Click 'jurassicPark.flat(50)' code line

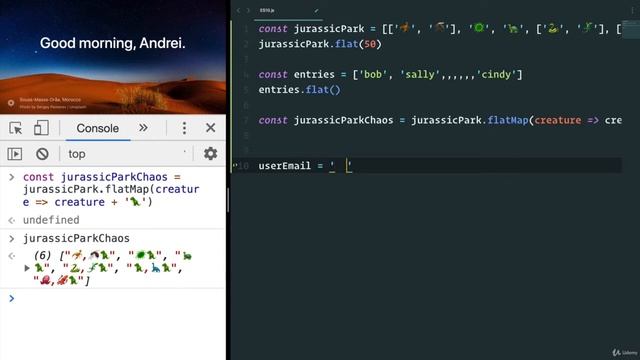click(x=320, y=44)
